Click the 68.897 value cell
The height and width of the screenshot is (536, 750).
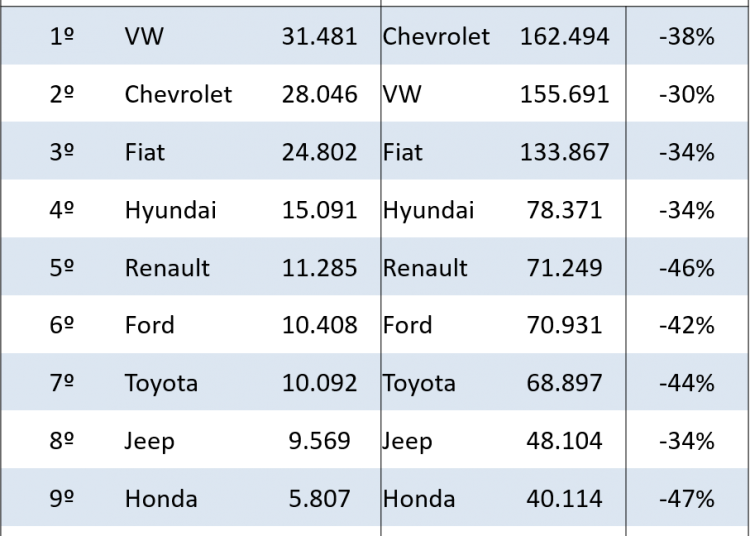[564, 383]
